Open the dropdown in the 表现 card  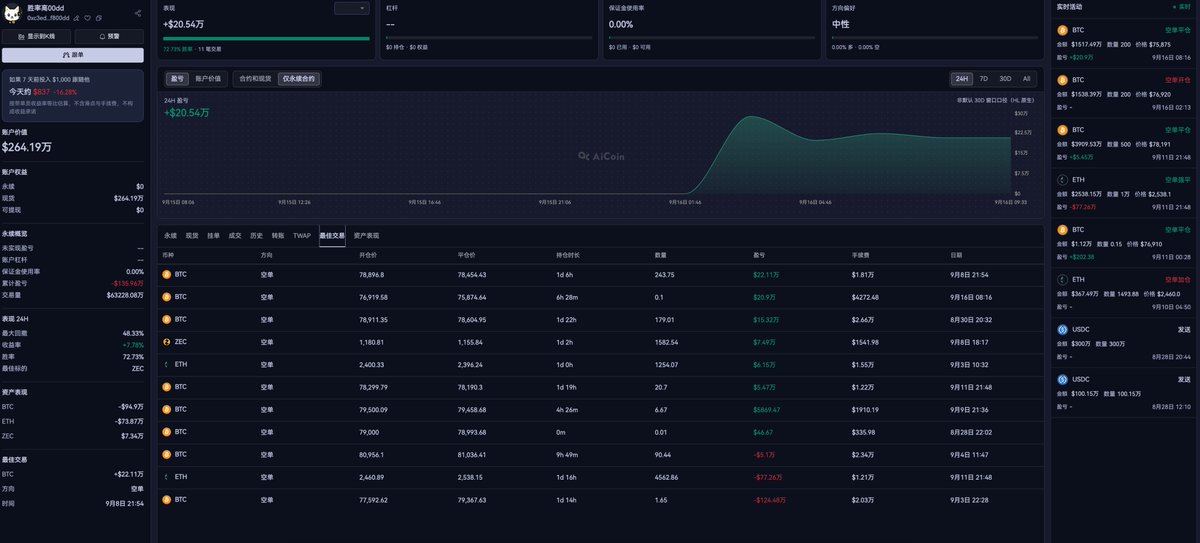tap(351, 8)
